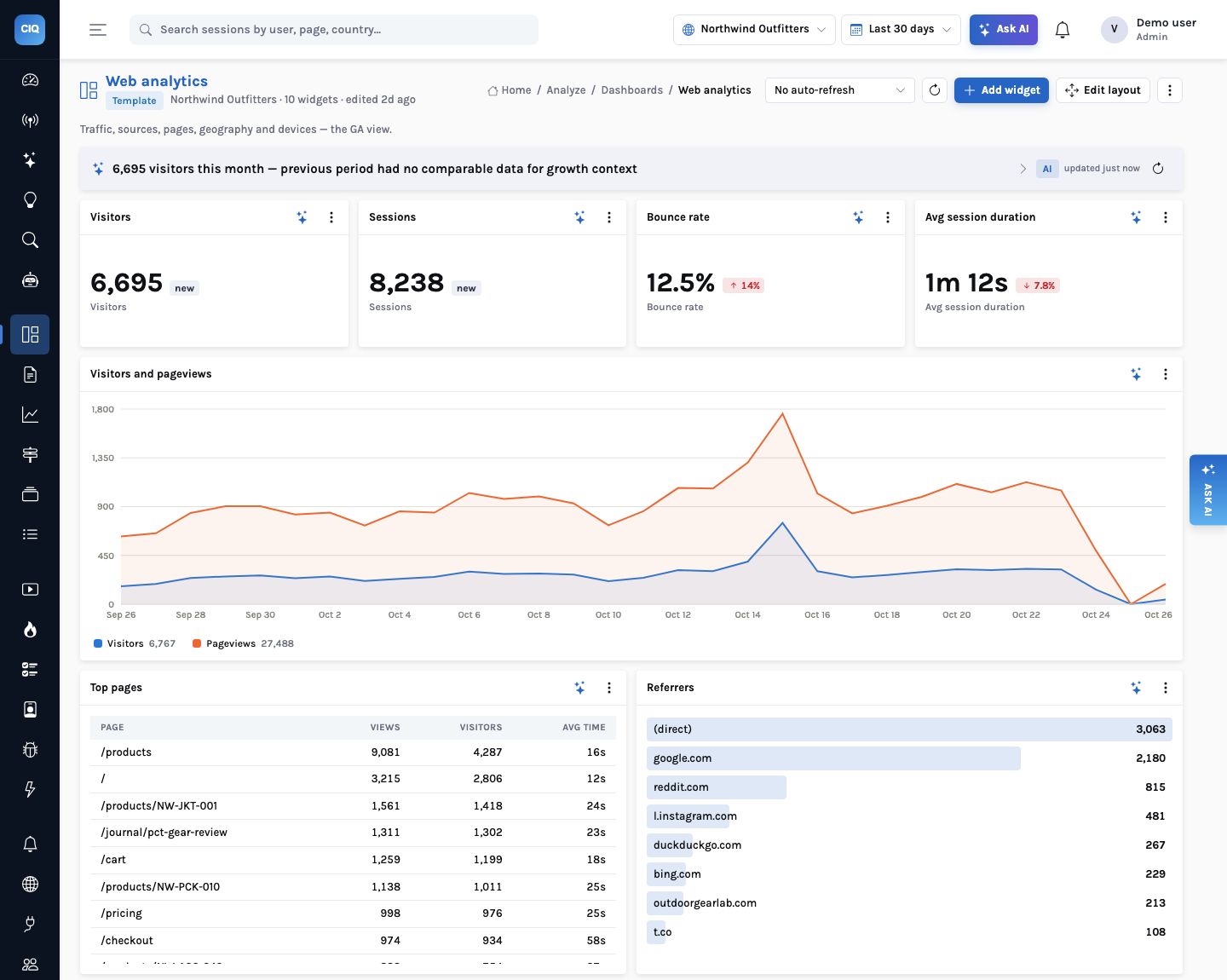Click the reddit.com referrer row
The width and height of the screenshot is (1227, 980).
[909, 787]
